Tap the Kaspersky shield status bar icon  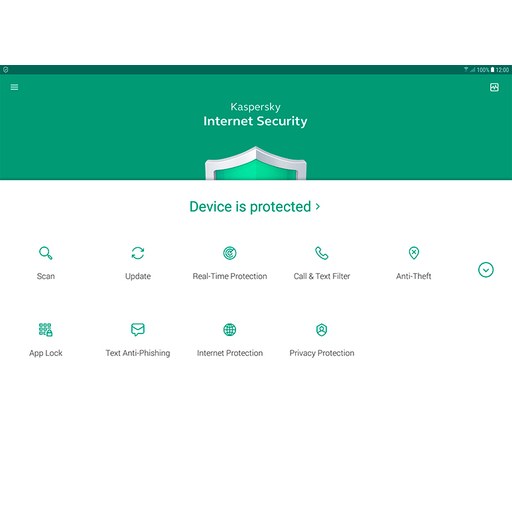point(5,70)
